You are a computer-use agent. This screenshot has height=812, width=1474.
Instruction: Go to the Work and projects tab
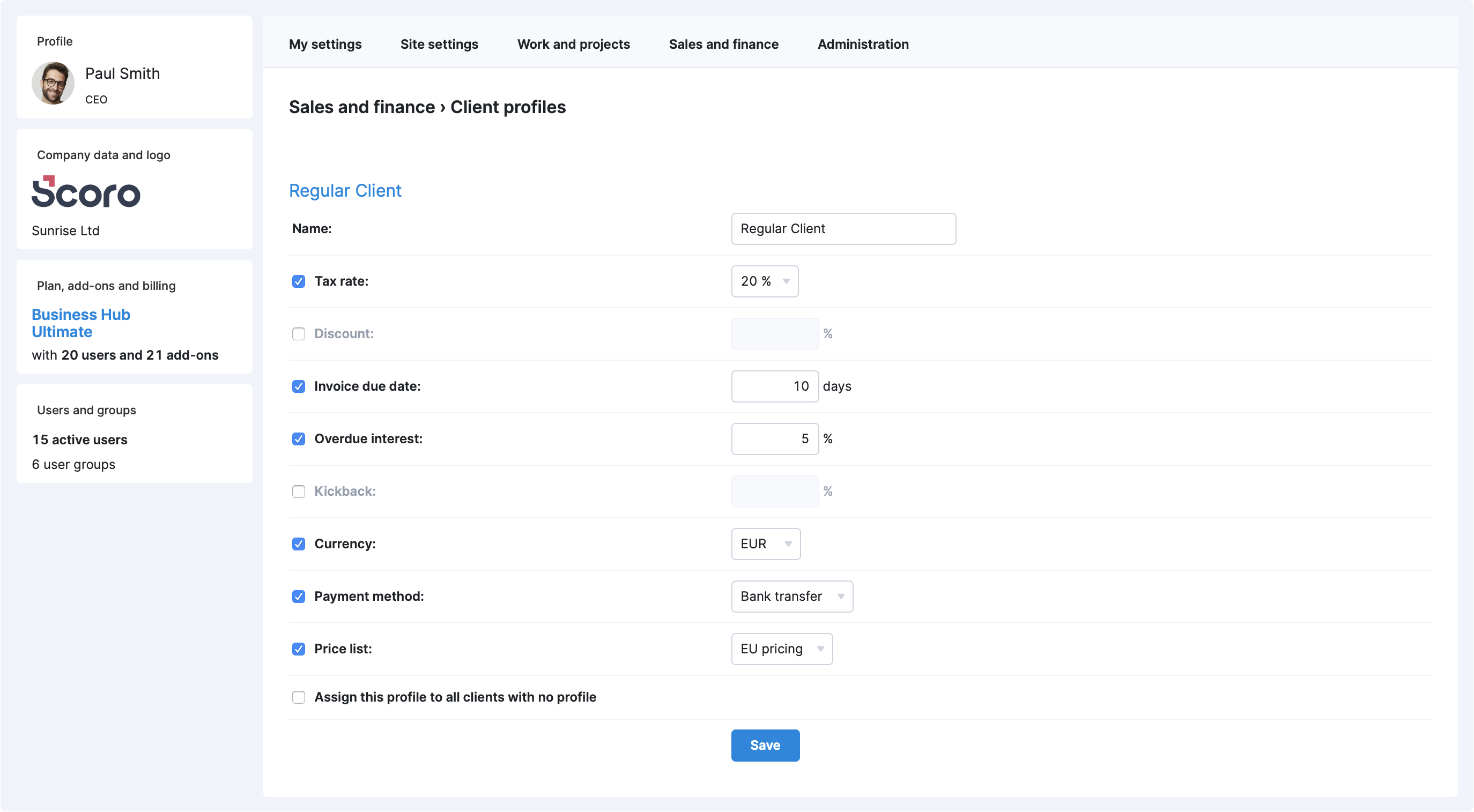click(574, 44)
